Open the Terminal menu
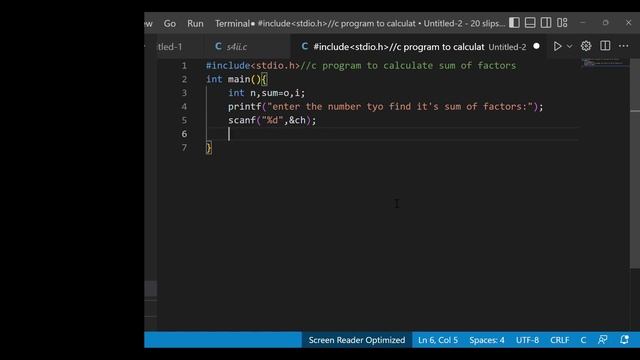The image size is (640, 360). click(x=232, y=24)
